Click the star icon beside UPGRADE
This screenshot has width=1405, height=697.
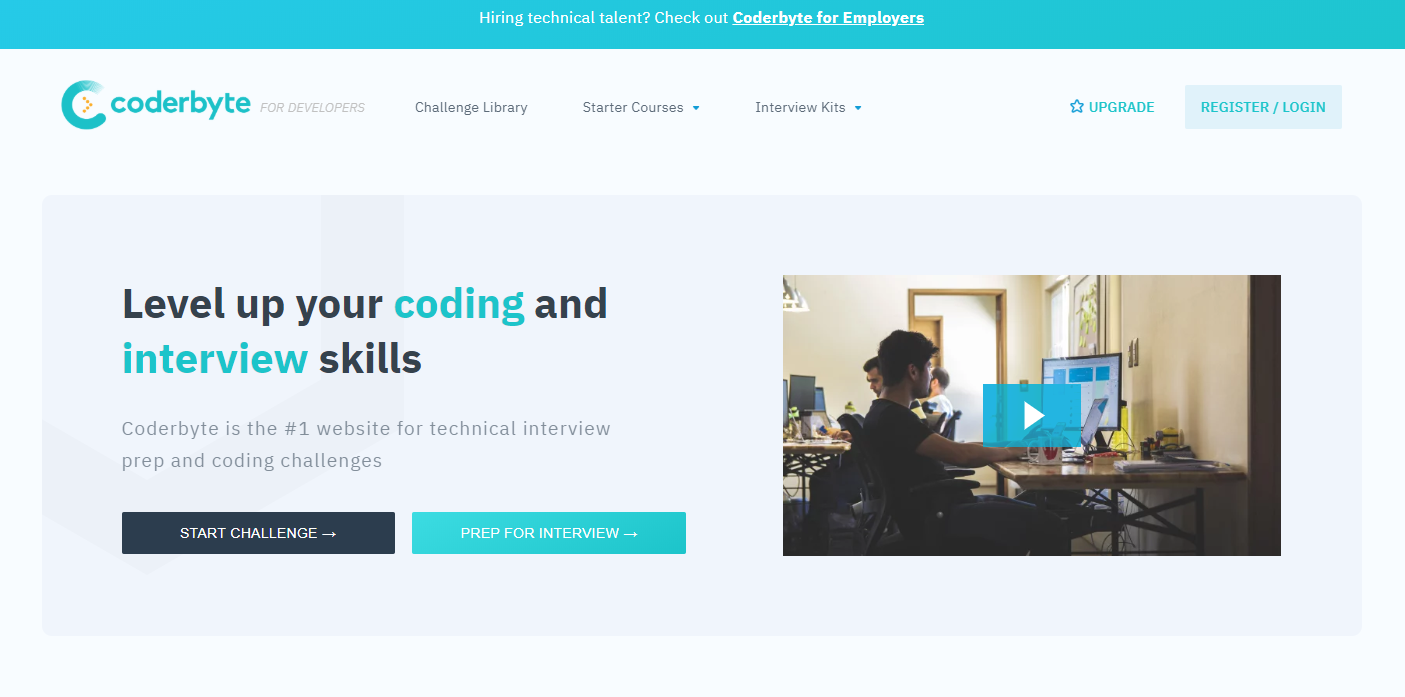coord(1076,105)
